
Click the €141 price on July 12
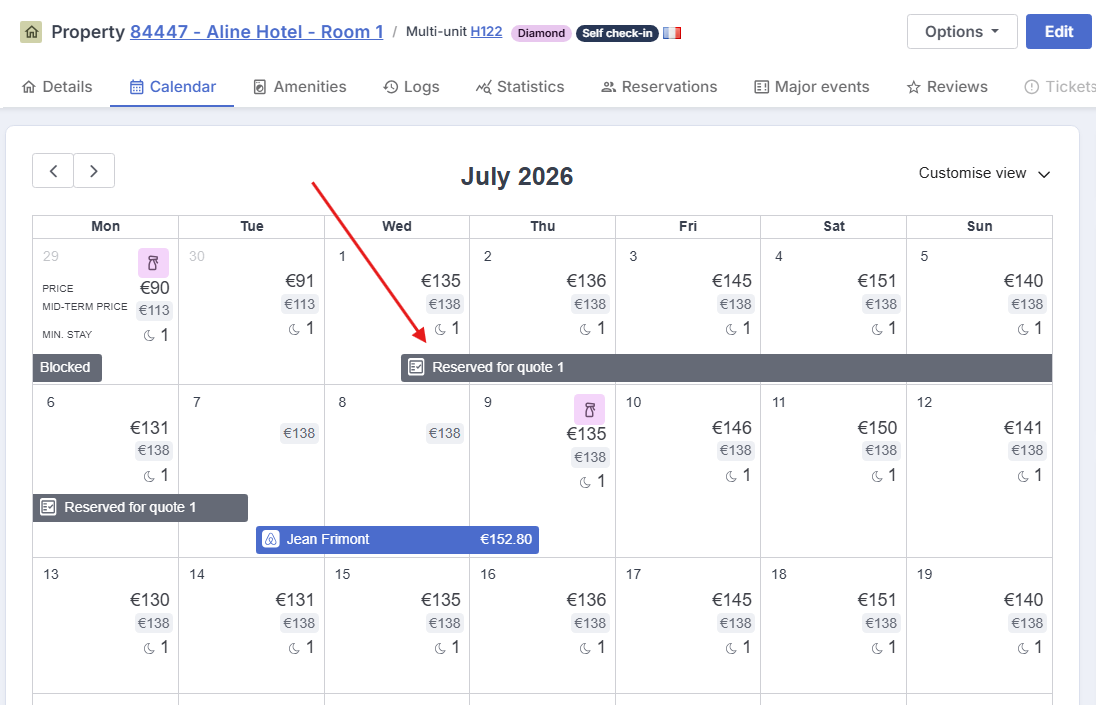click(x=1023, y=428)
